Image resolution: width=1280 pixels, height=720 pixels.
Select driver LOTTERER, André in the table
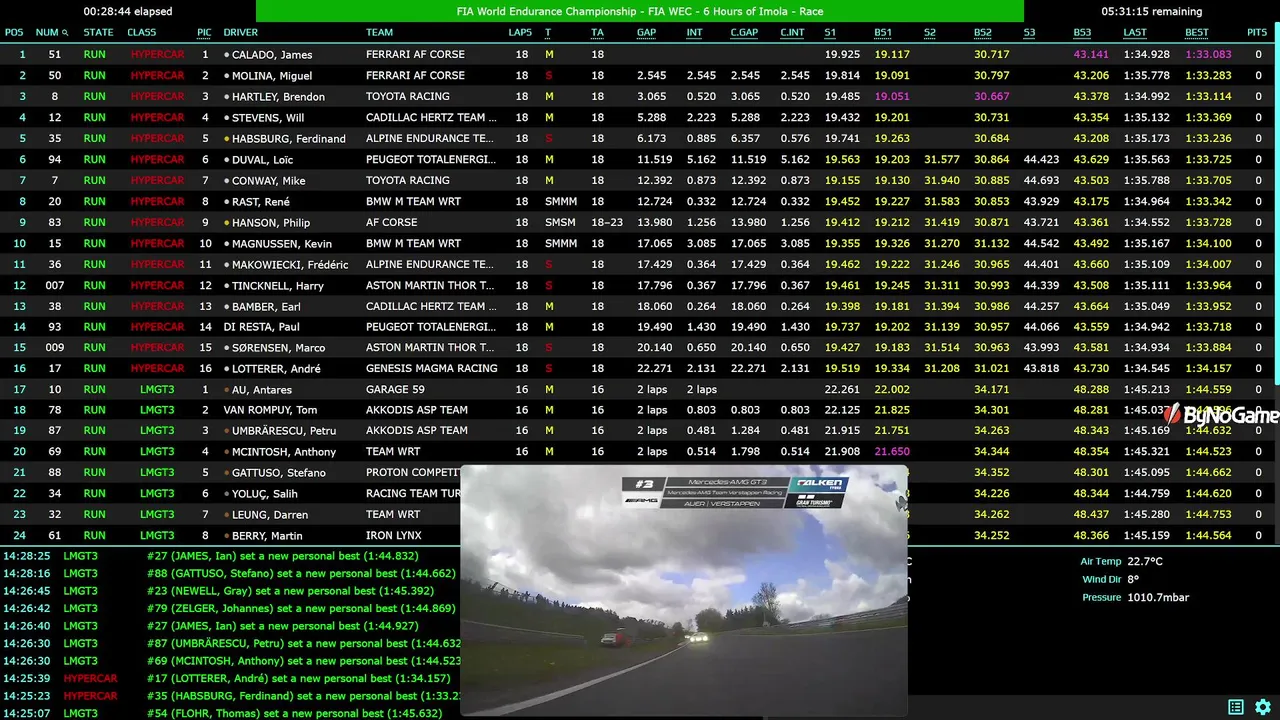tap(278, 369)
